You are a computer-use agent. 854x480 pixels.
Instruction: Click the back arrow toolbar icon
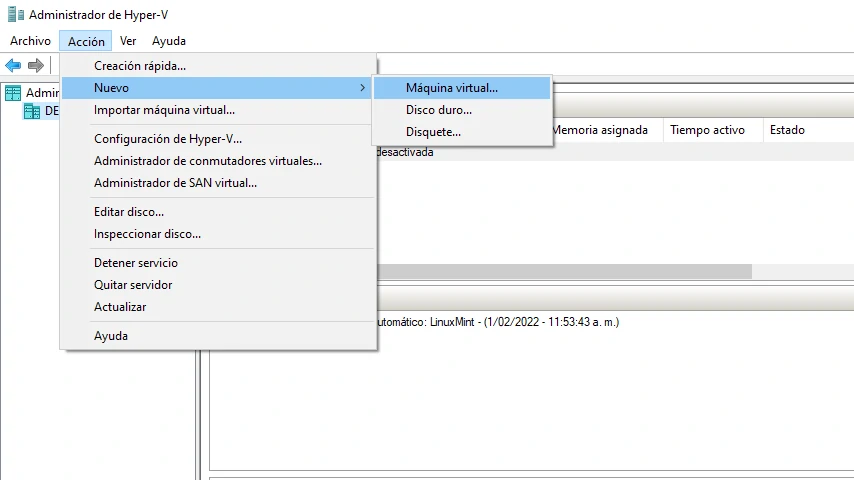coord(13,65)
